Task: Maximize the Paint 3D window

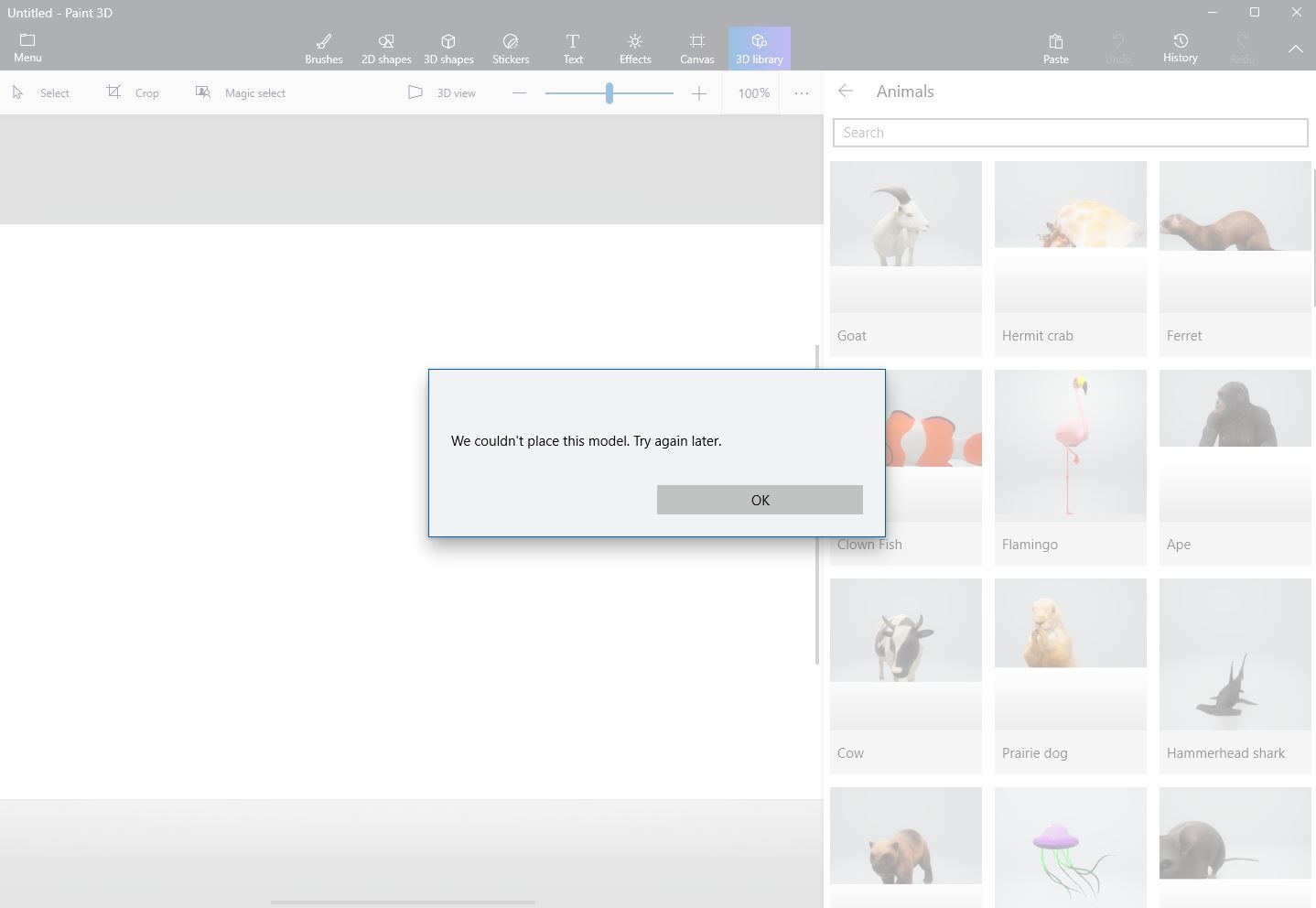Action: pos(1255,12)
